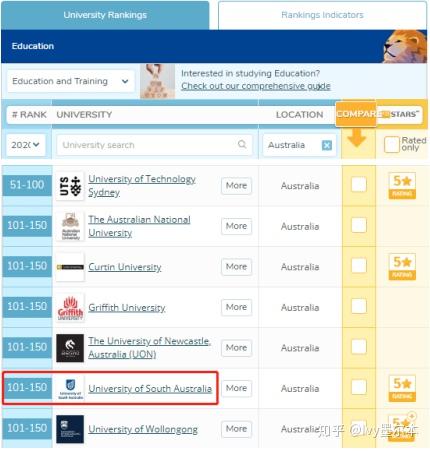The image size is (430, 451).
Task: Click the orange COMPARE button
Action: 356,114
